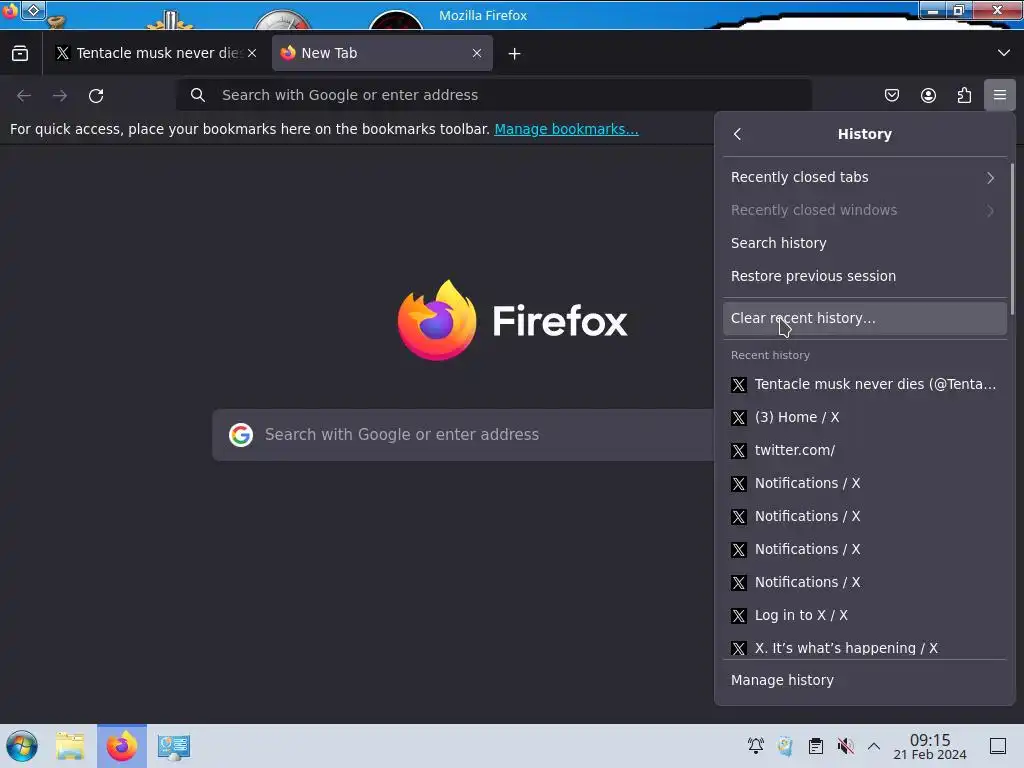
Task: Expand the Recently closed windows chevron
Action: coord(991,210)
